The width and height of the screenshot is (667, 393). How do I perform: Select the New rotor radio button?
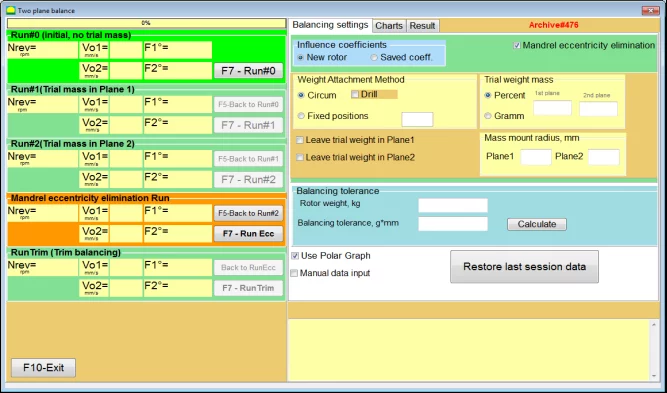(x=301, y=57)
